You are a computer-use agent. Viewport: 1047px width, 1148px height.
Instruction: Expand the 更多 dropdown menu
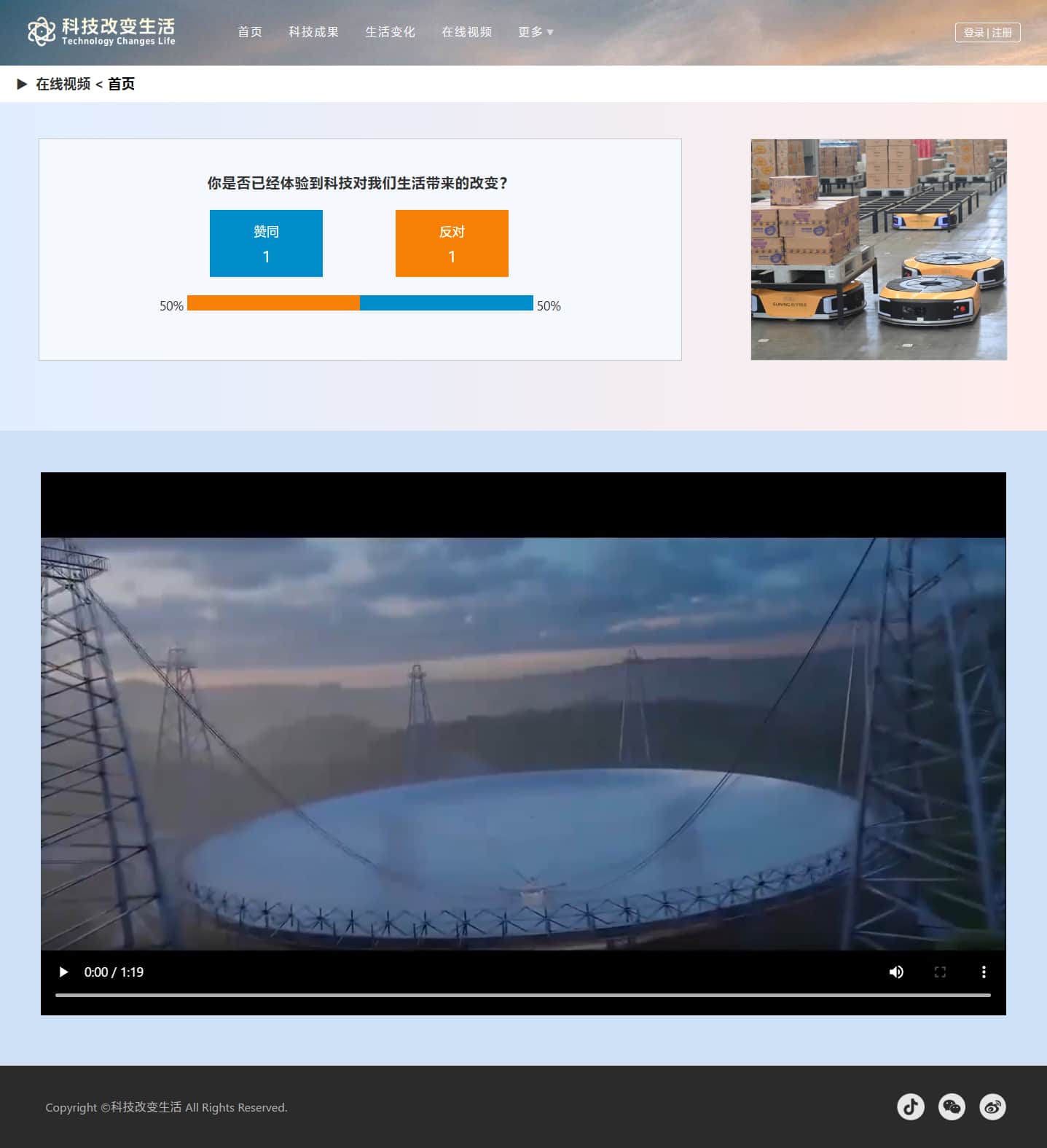click(x=536, y=32)
